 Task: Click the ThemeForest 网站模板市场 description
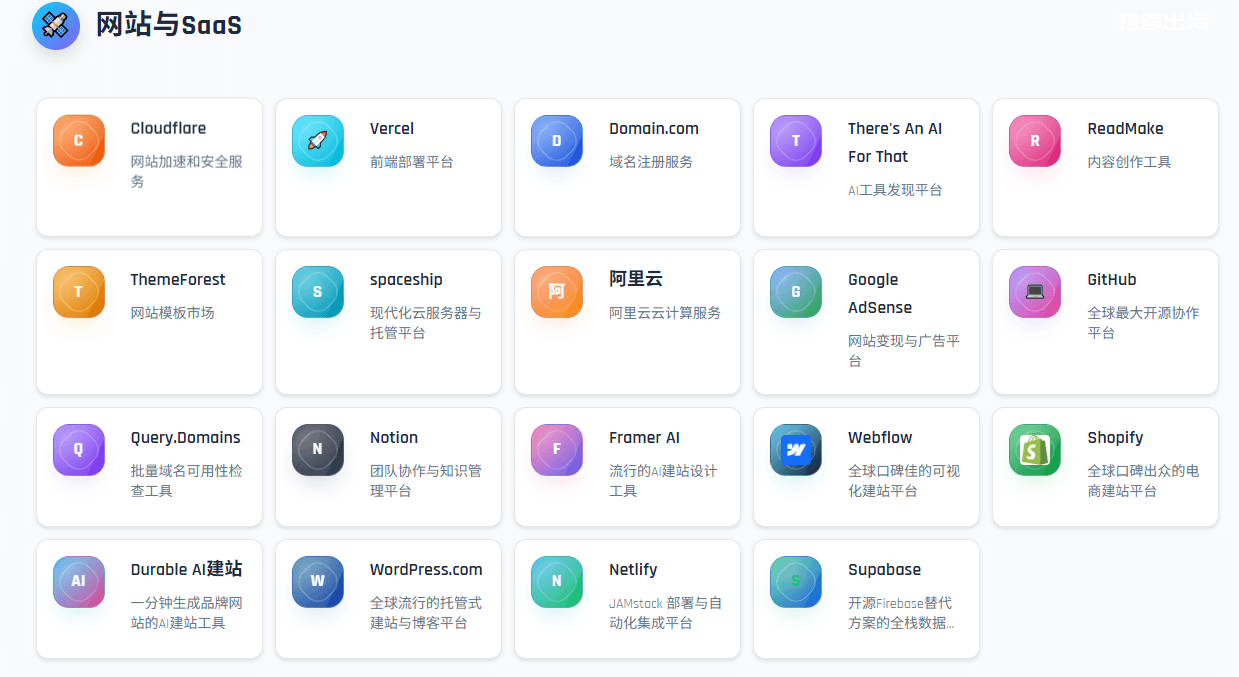(x=172, y=313)
